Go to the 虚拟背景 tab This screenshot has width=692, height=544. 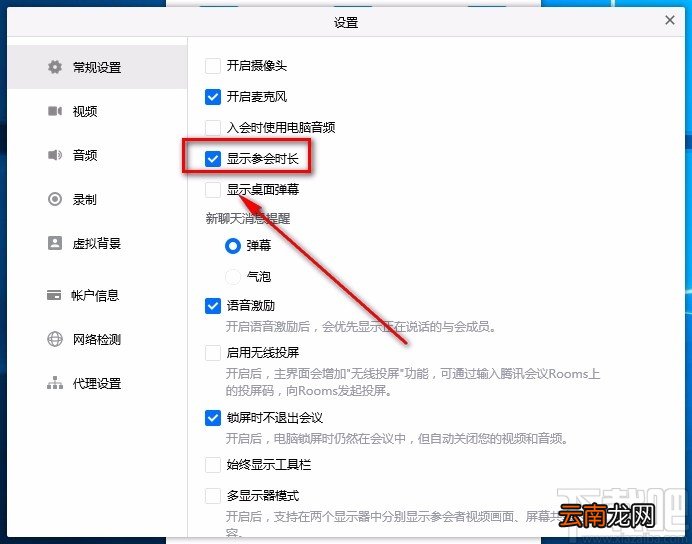(97, 244)
